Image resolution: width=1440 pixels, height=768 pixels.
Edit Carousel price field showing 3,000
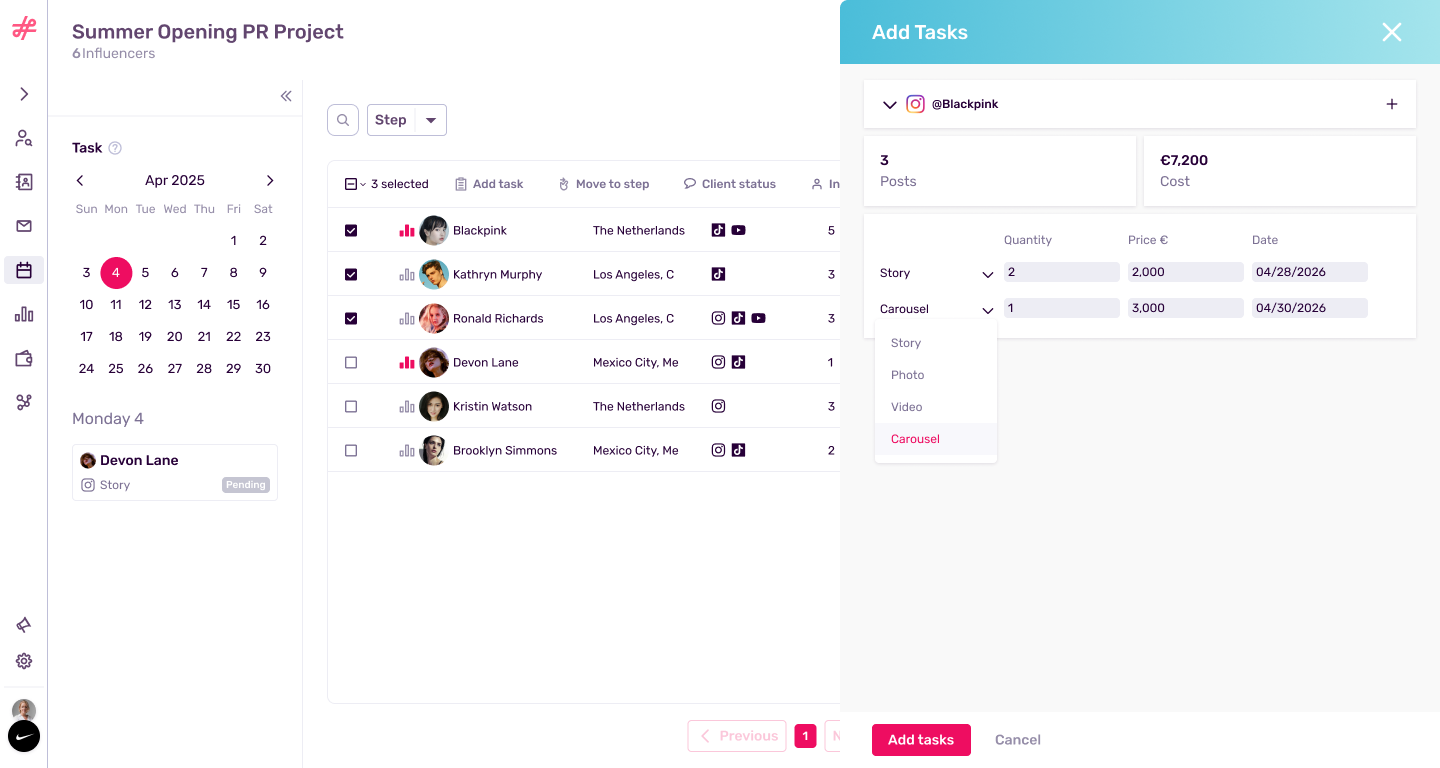tap(1186, 308)
